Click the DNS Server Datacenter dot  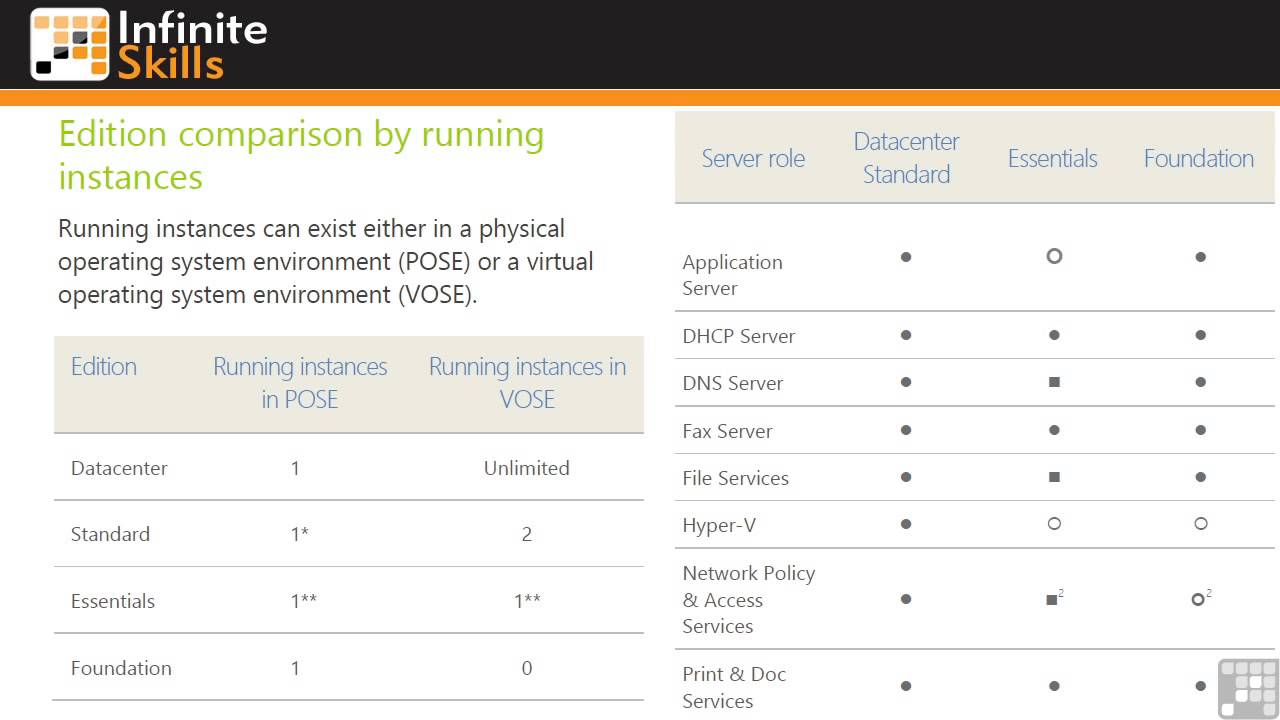[x=906, y=382]
